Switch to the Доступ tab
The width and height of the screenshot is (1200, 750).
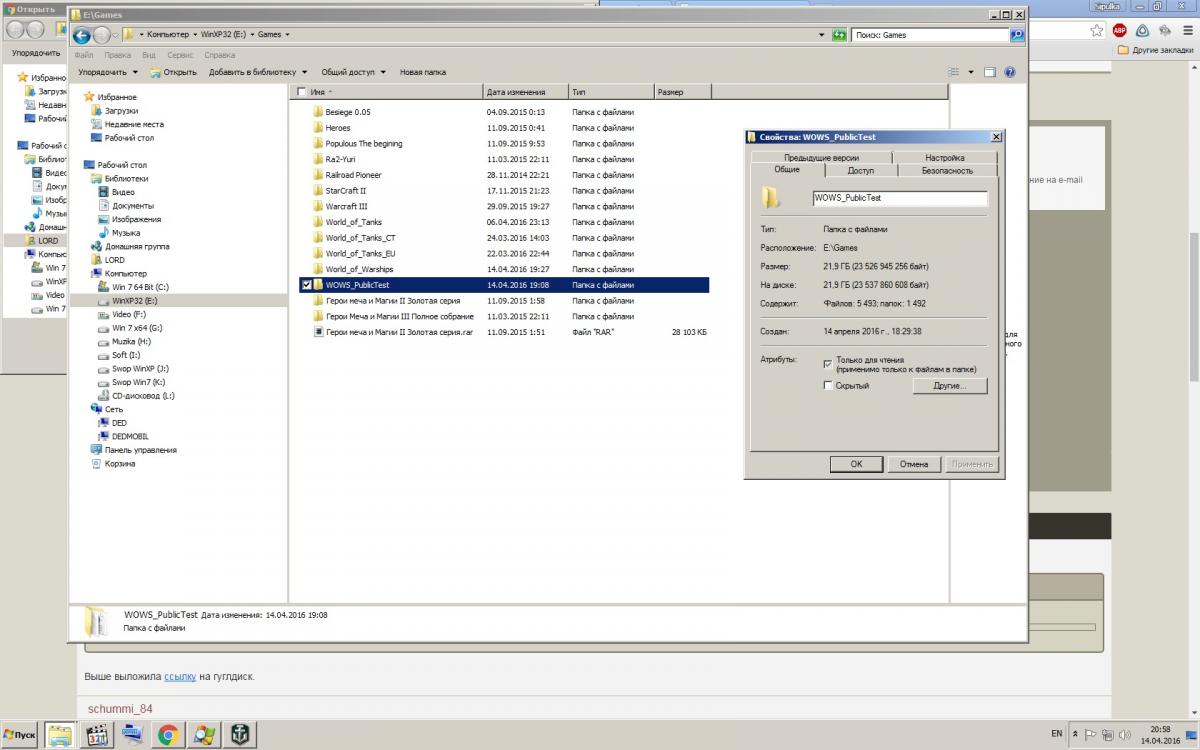click(860, 170)
